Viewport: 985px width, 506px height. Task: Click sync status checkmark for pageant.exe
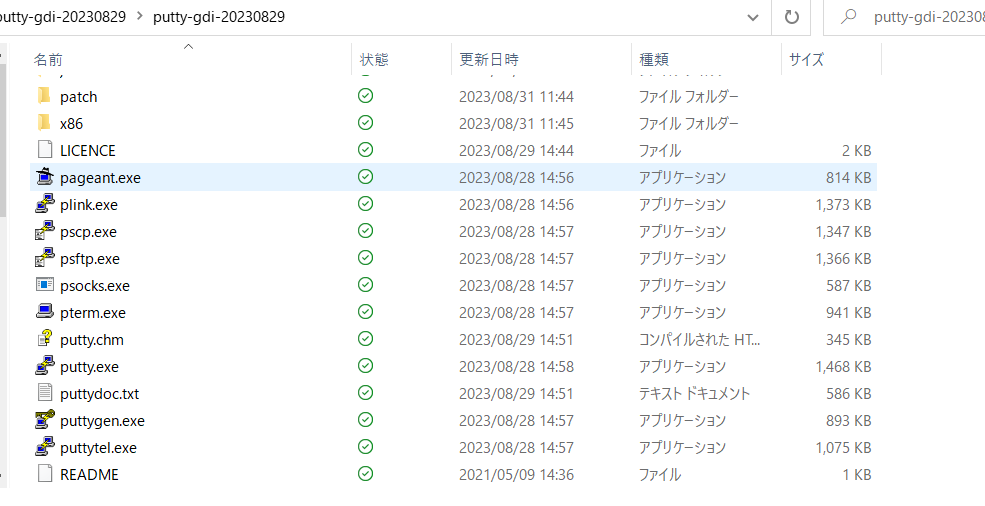click(x=365, y=177)
